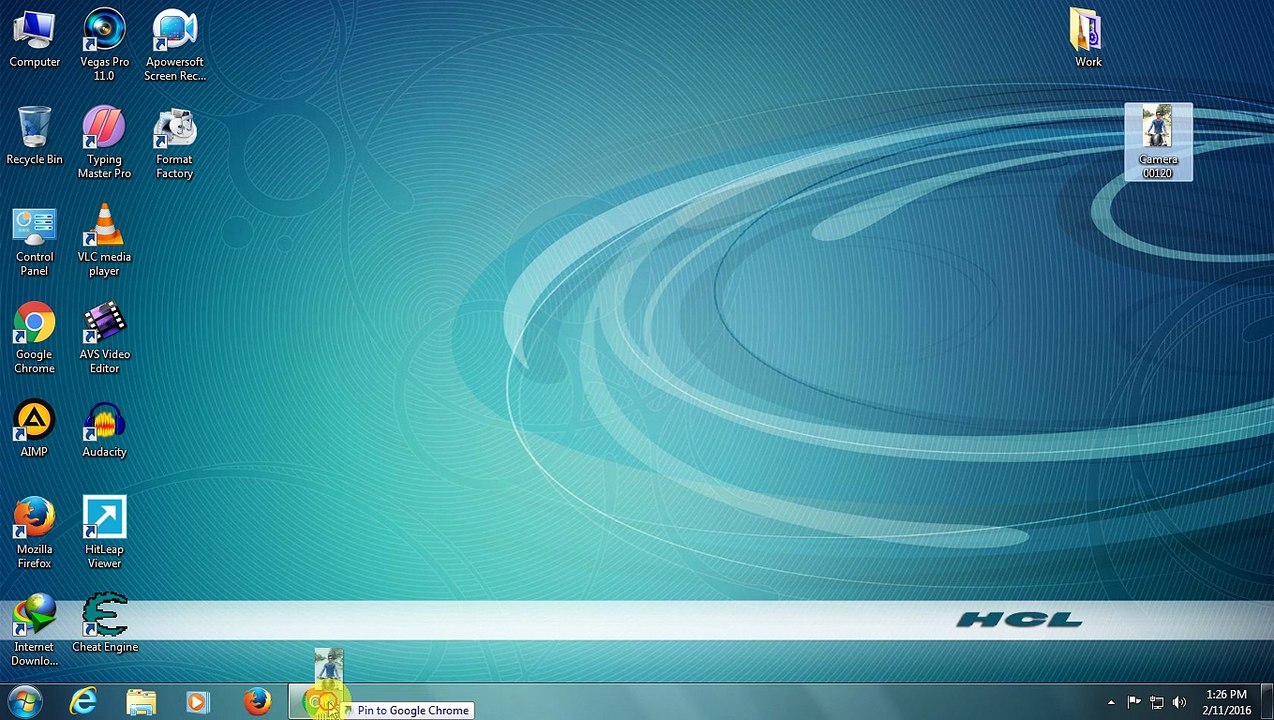Click the AVS Video Editor shortcut
This screenshot has width=1274, height=720.
(104, 338)
